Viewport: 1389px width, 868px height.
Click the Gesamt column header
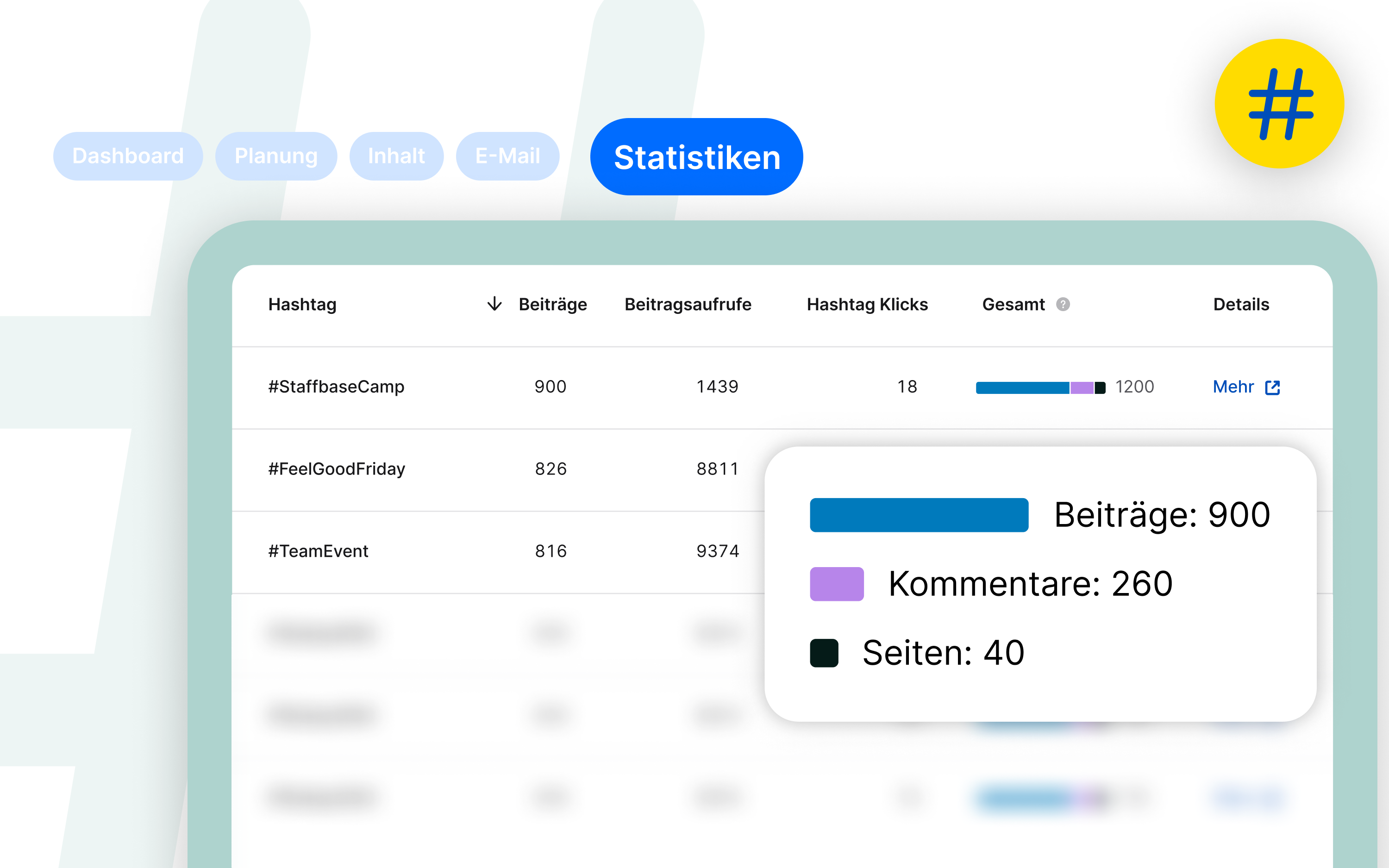pos(1014,304)
